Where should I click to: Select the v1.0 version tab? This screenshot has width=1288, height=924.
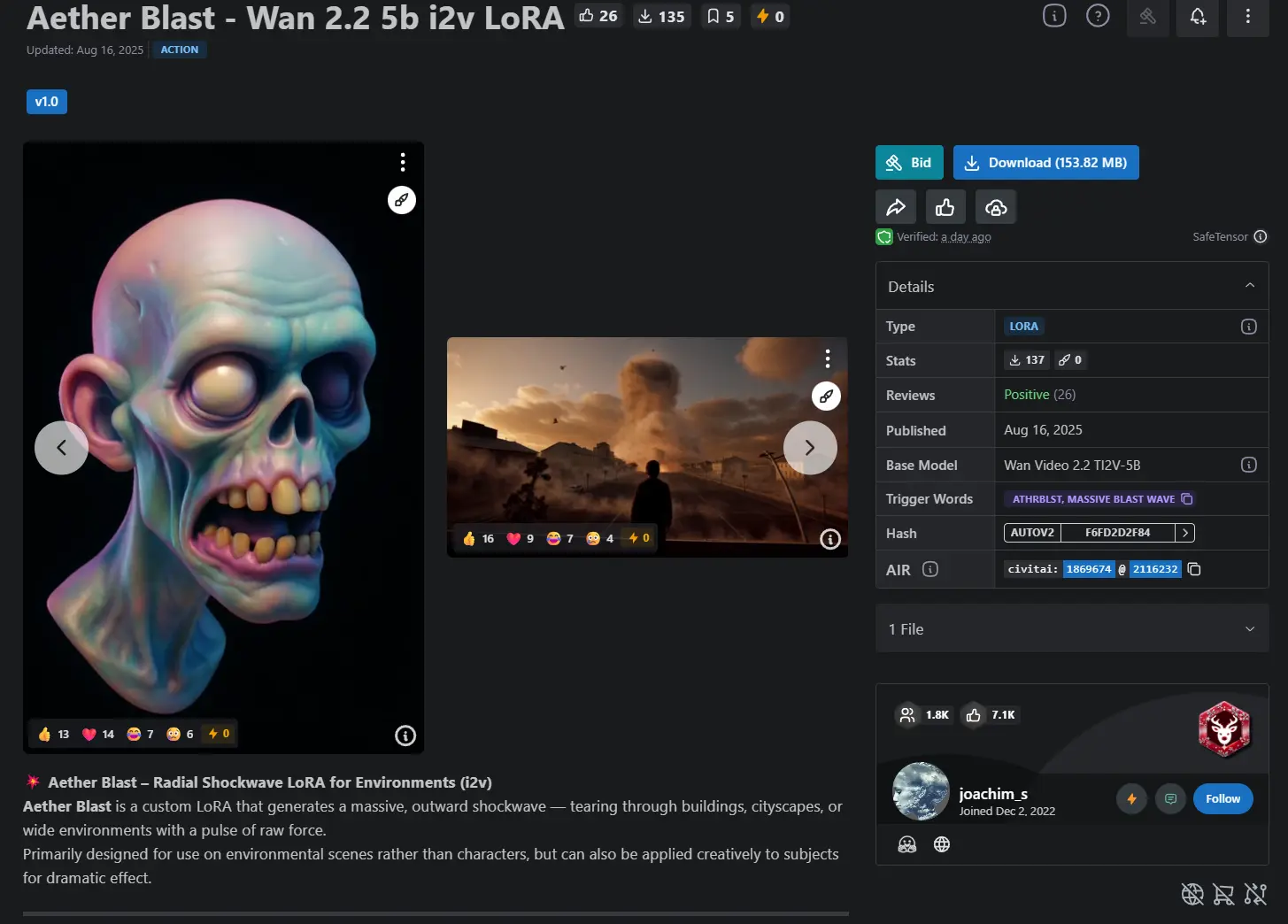tap(47, 102)
